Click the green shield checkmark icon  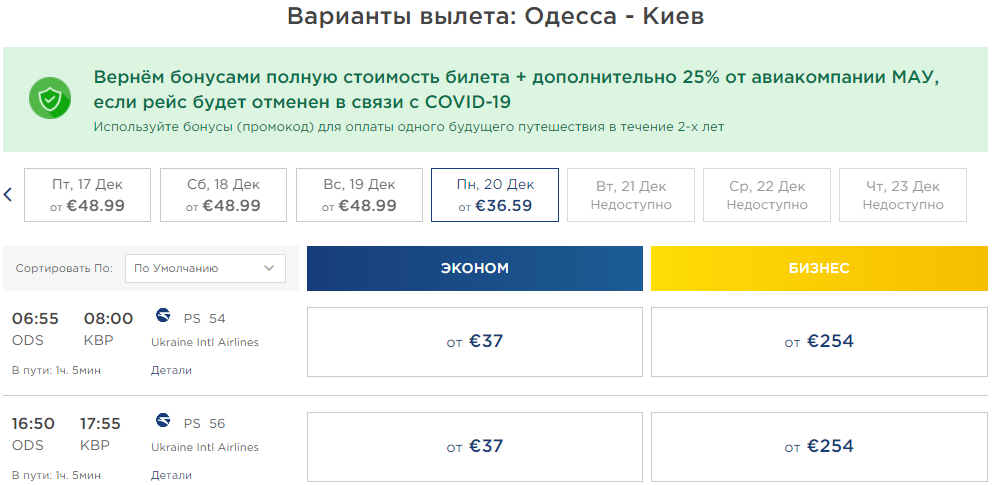click(x=48, y=99)
